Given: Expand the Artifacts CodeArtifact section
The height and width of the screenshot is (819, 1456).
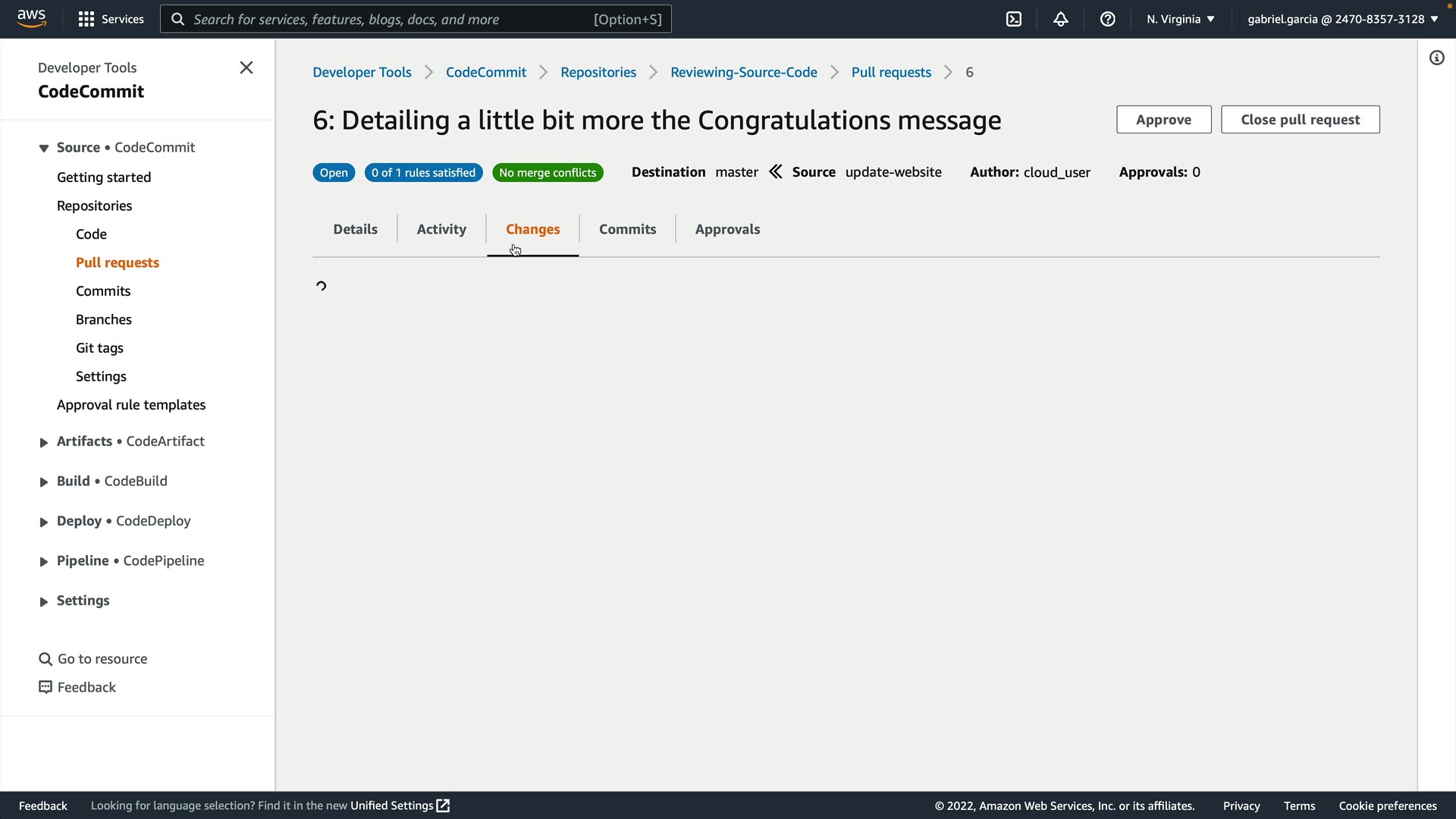Looking at the screenshot, I should pos(44,442).
